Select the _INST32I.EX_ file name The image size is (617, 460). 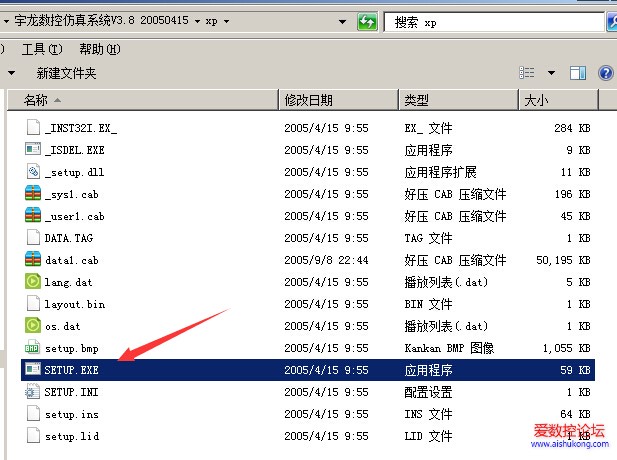(x=81, y=128)
